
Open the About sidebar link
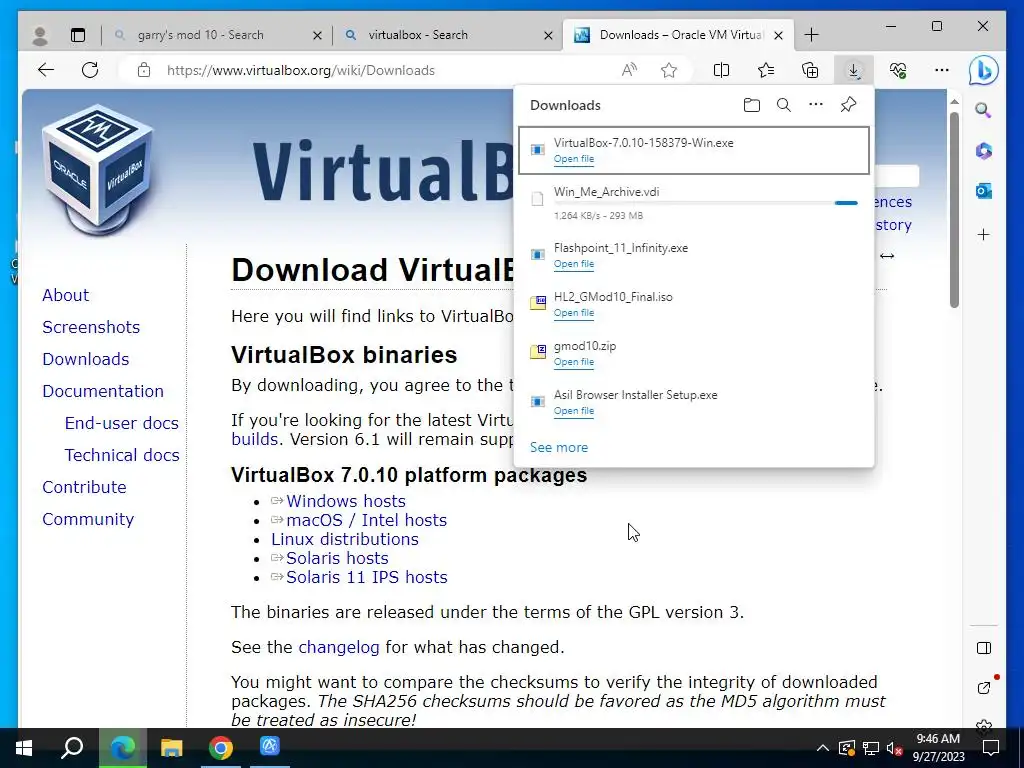pyautogui.click(x=65, y=295)
